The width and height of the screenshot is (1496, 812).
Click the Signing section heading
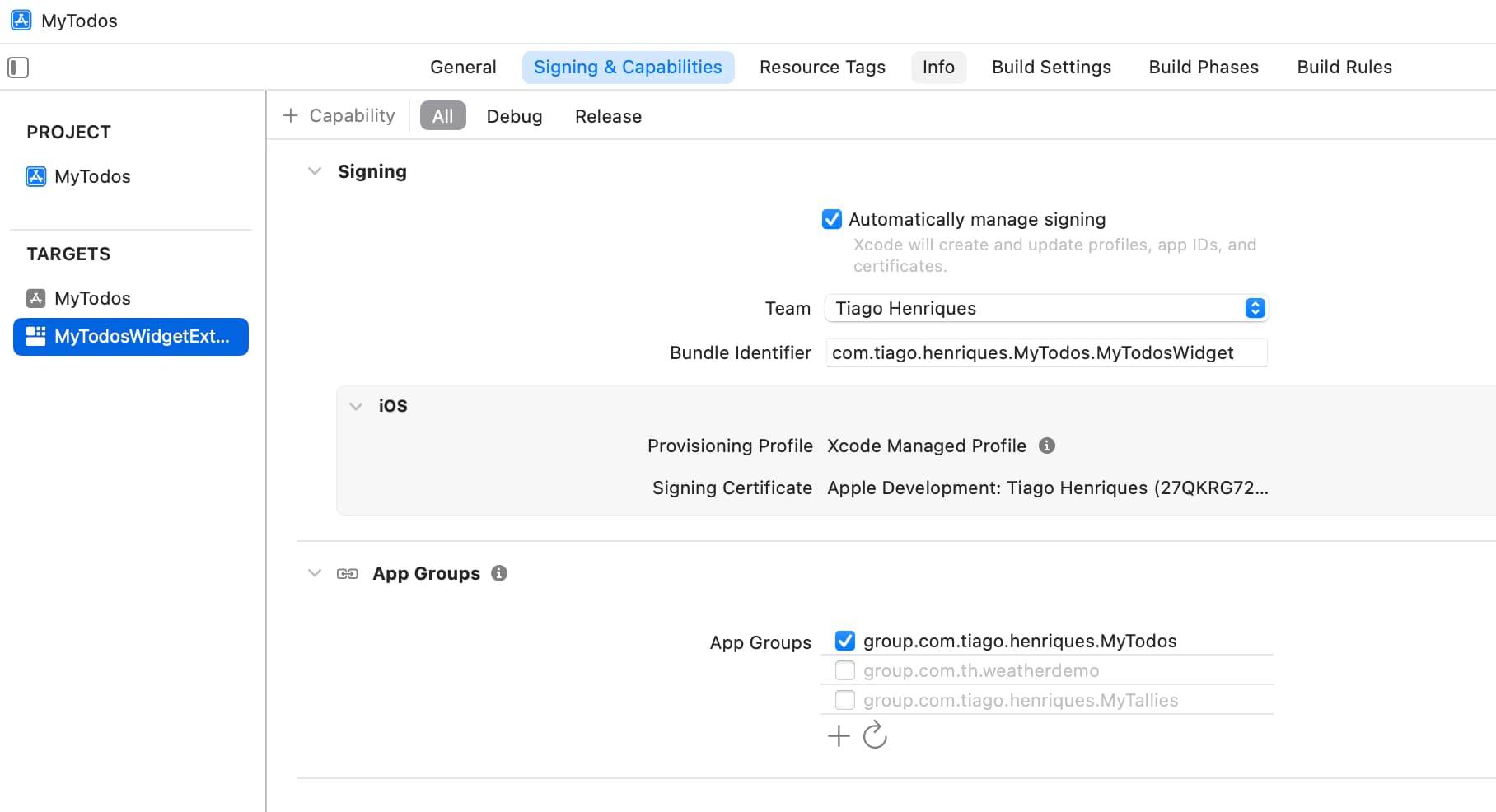[x=372, y=171]
